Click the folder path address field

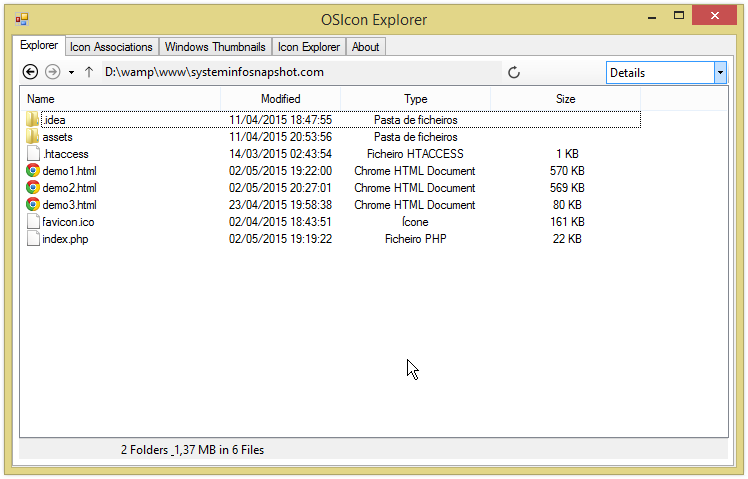[301, 72]
